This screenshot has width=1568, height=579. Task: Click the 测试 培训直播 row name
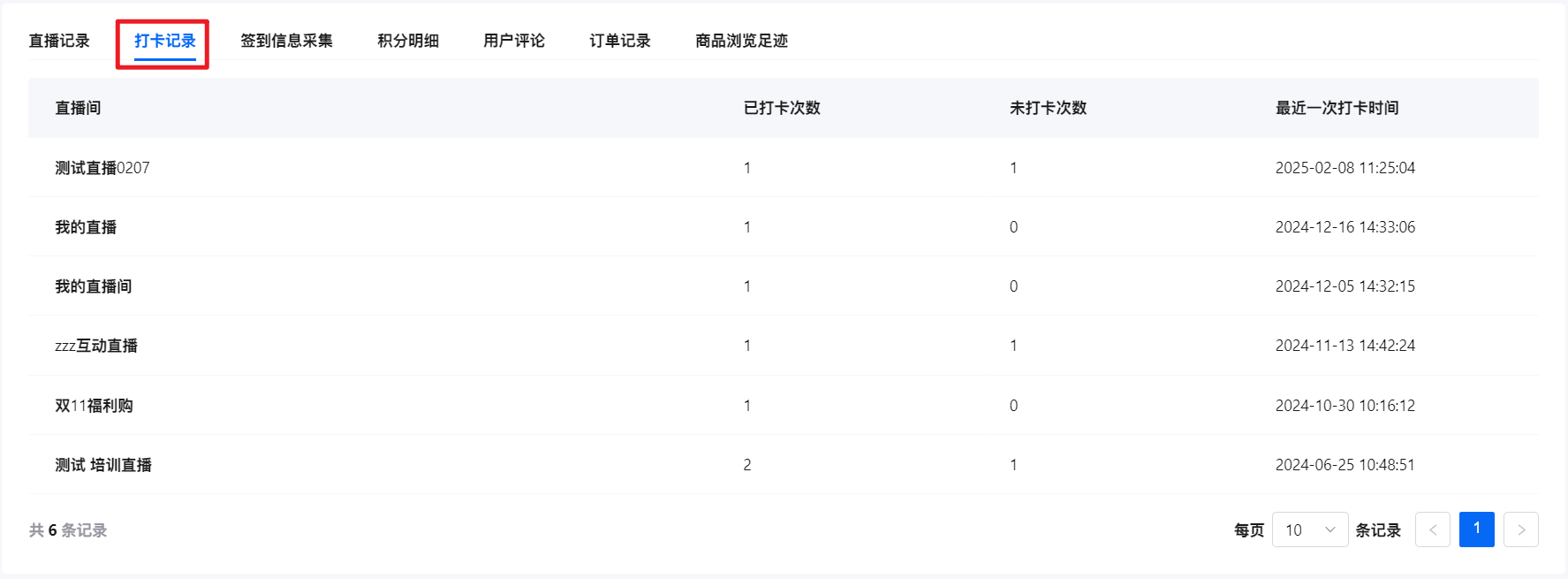(x=103, y=465)
